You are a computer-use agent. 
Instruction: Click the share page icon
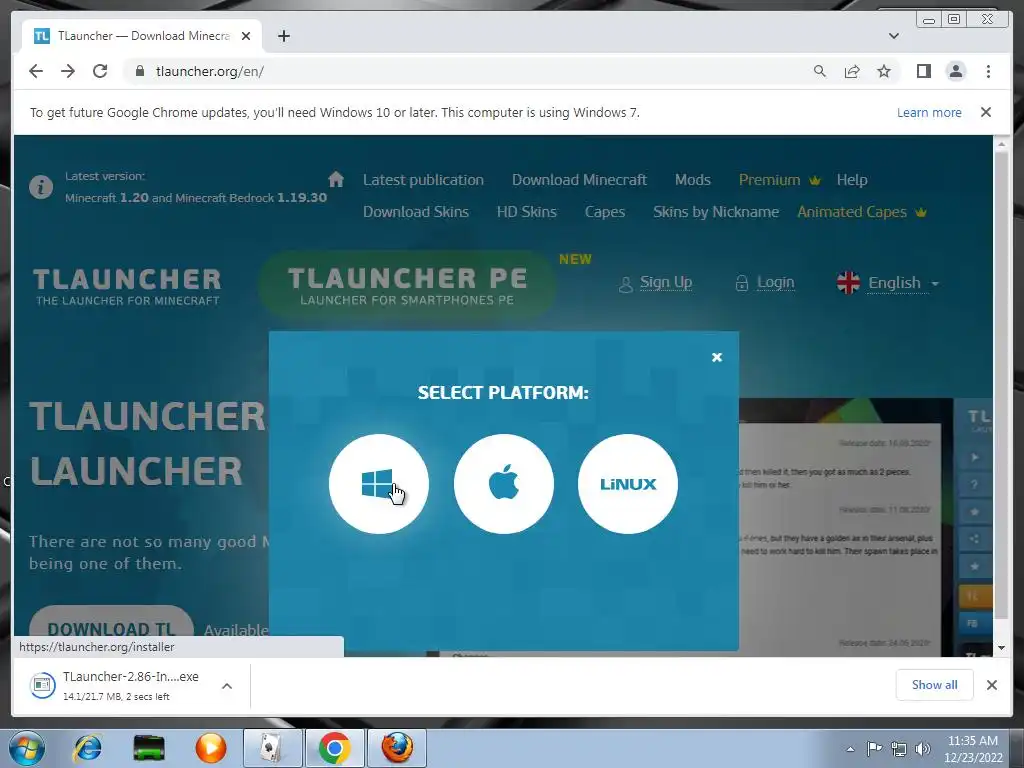(852, 71)
